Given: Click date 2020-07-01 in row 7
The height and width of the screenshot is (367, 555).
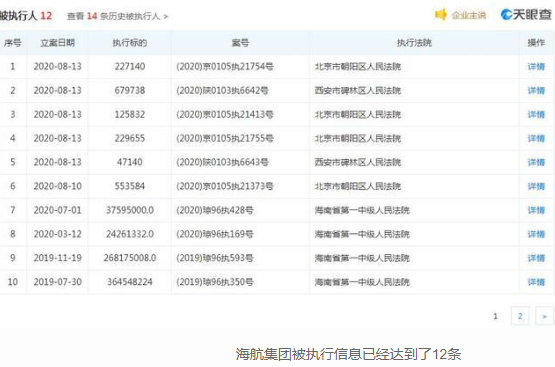Looking at the screenshot, I should (x=57, y=210).
